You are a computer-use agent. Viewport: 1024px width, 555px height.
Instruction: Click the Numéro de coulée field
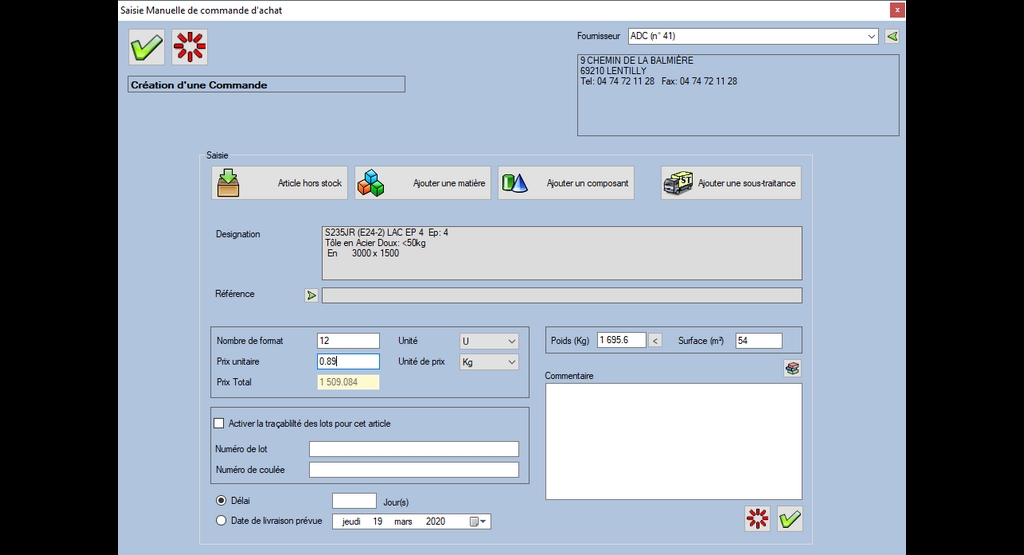click(x=414, y=469)
